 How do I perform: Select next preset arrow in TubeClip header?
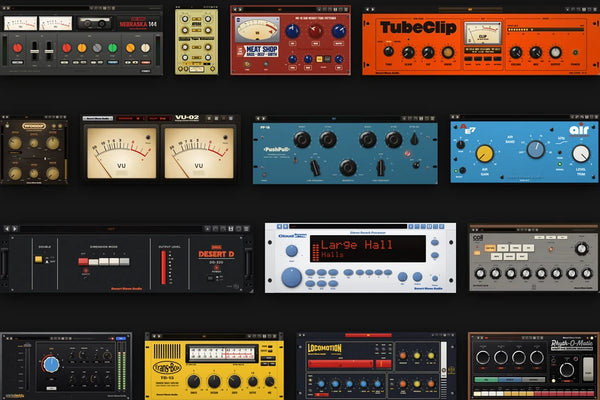coord(373,9)
